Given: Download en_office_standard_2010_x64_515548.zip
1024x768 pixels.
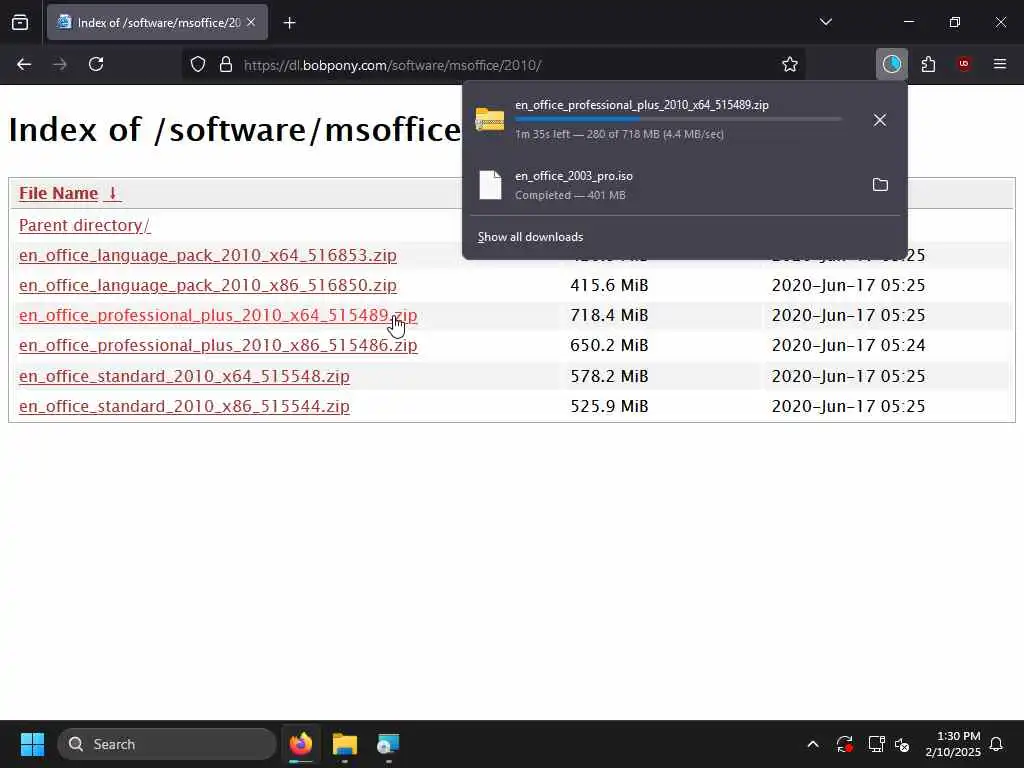Looking at the screenshot, I should [x=184, y=376].
